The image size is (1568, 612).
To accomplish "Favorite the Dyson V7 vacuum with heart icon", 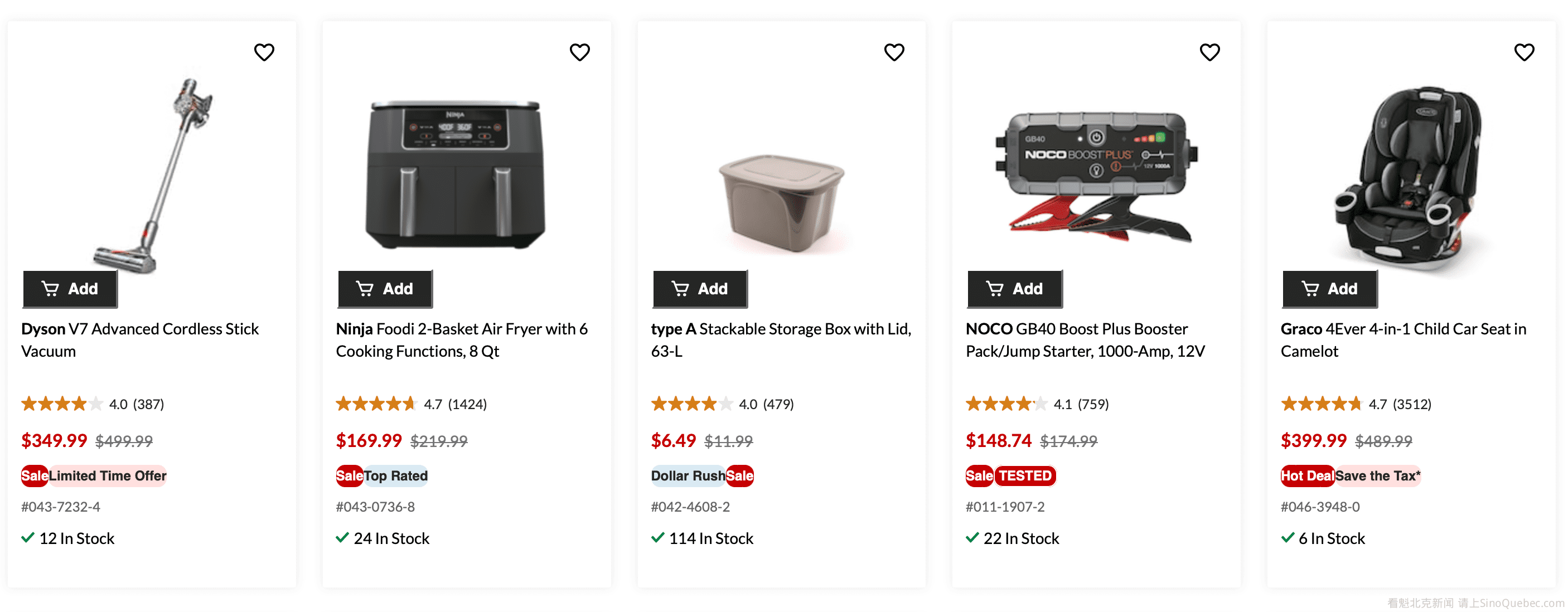I will point(264,52).
